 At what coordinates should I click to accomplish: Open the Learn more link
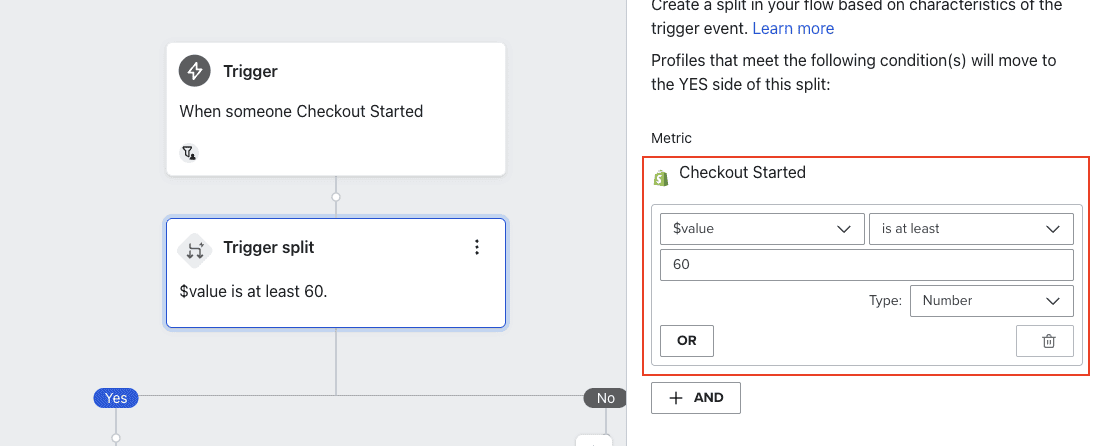793,28
